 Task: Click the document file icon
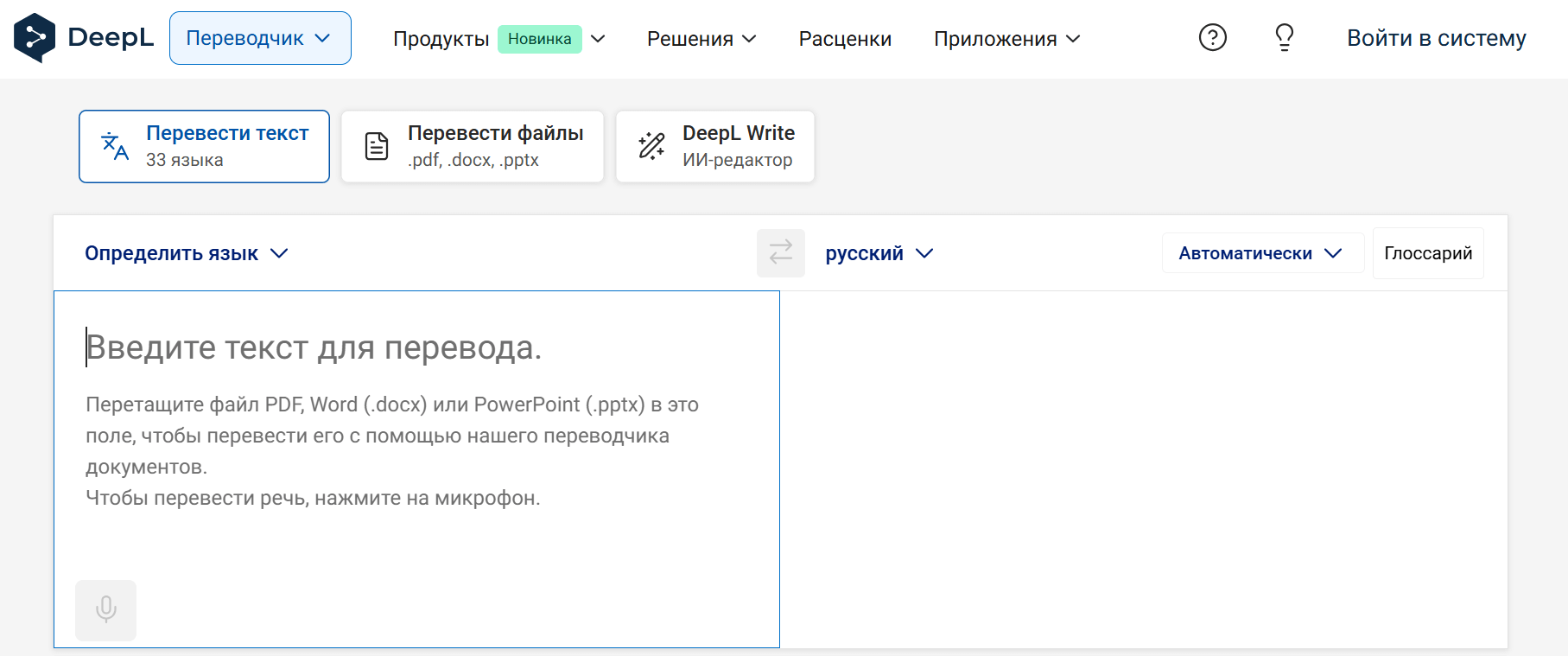click(x=377, y=146)
